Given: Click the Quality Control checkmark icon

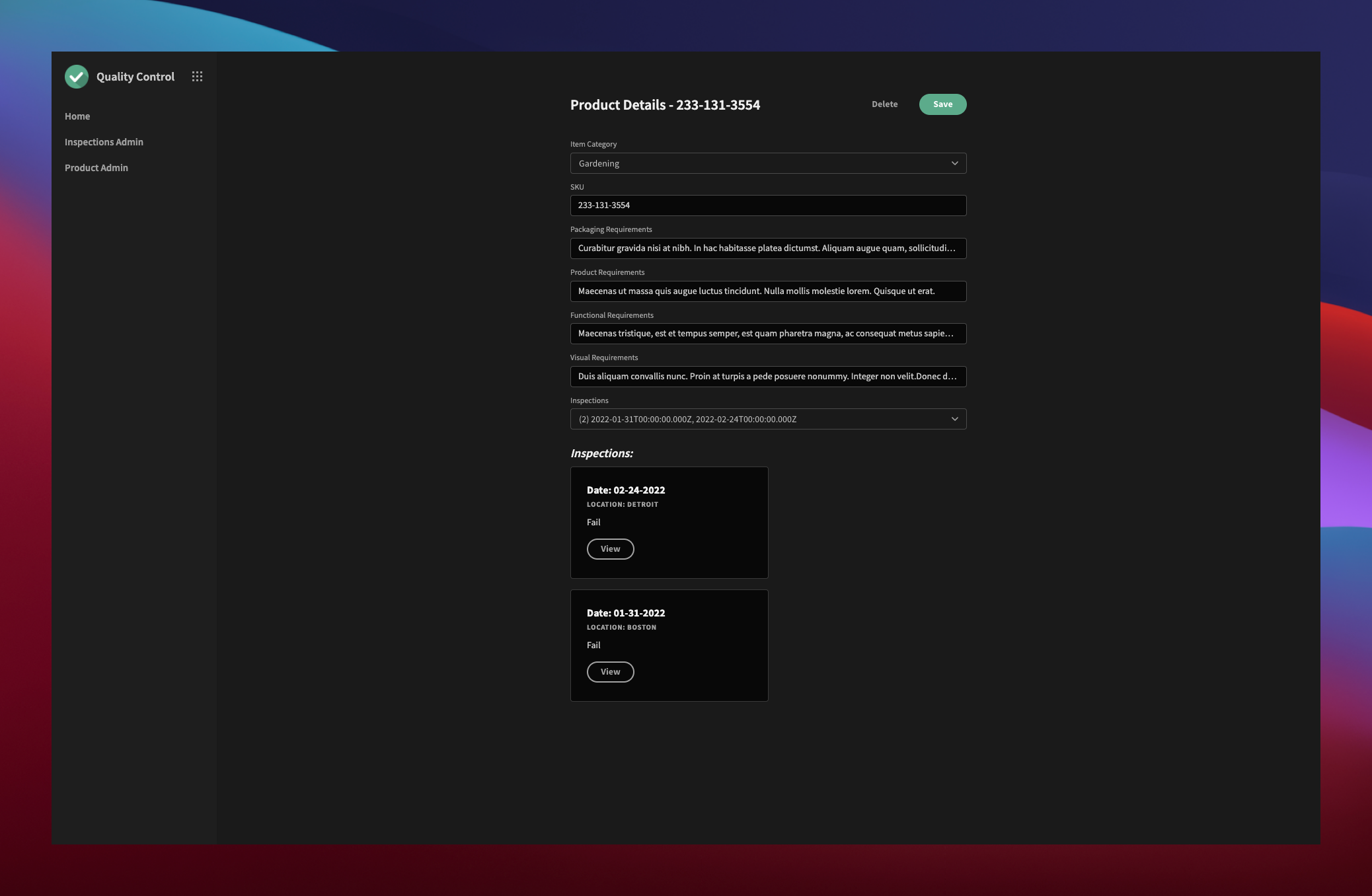Looking at the screenshot, I should pyautogui.click(x=76, y=76).
